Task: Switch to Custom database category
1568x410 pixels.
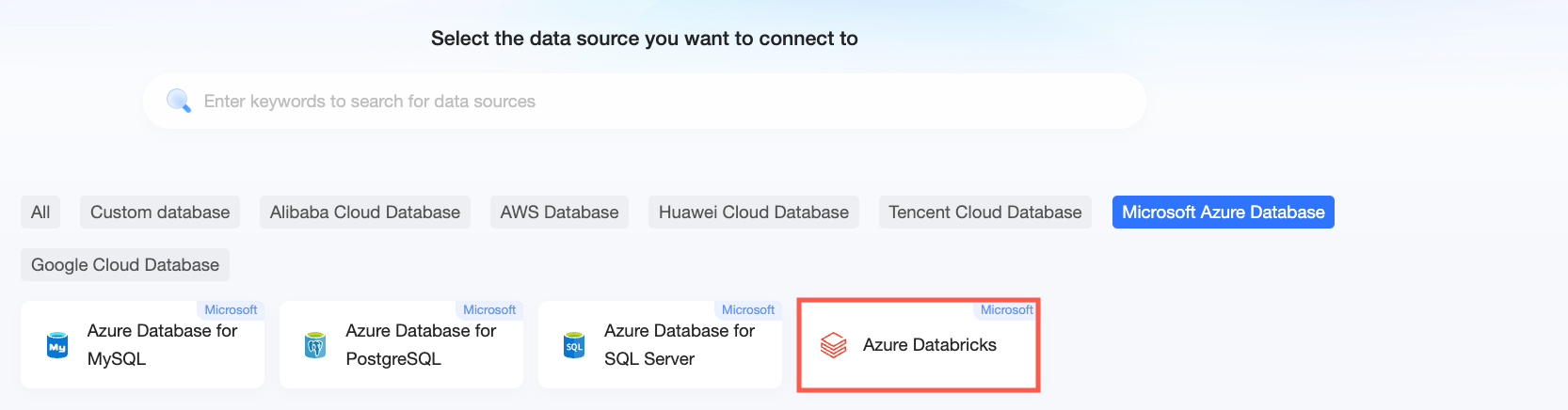Action: click(160, 213)
